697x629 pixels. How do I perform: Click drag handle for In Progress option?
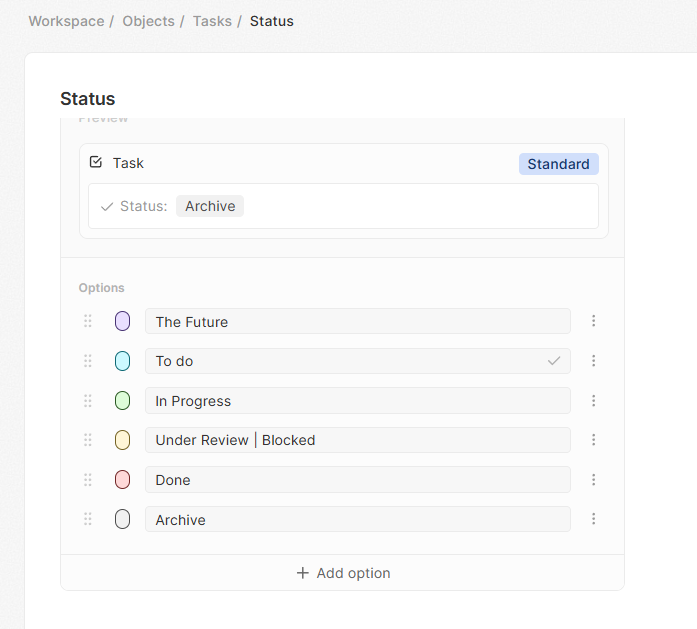[x=88, y=401]
